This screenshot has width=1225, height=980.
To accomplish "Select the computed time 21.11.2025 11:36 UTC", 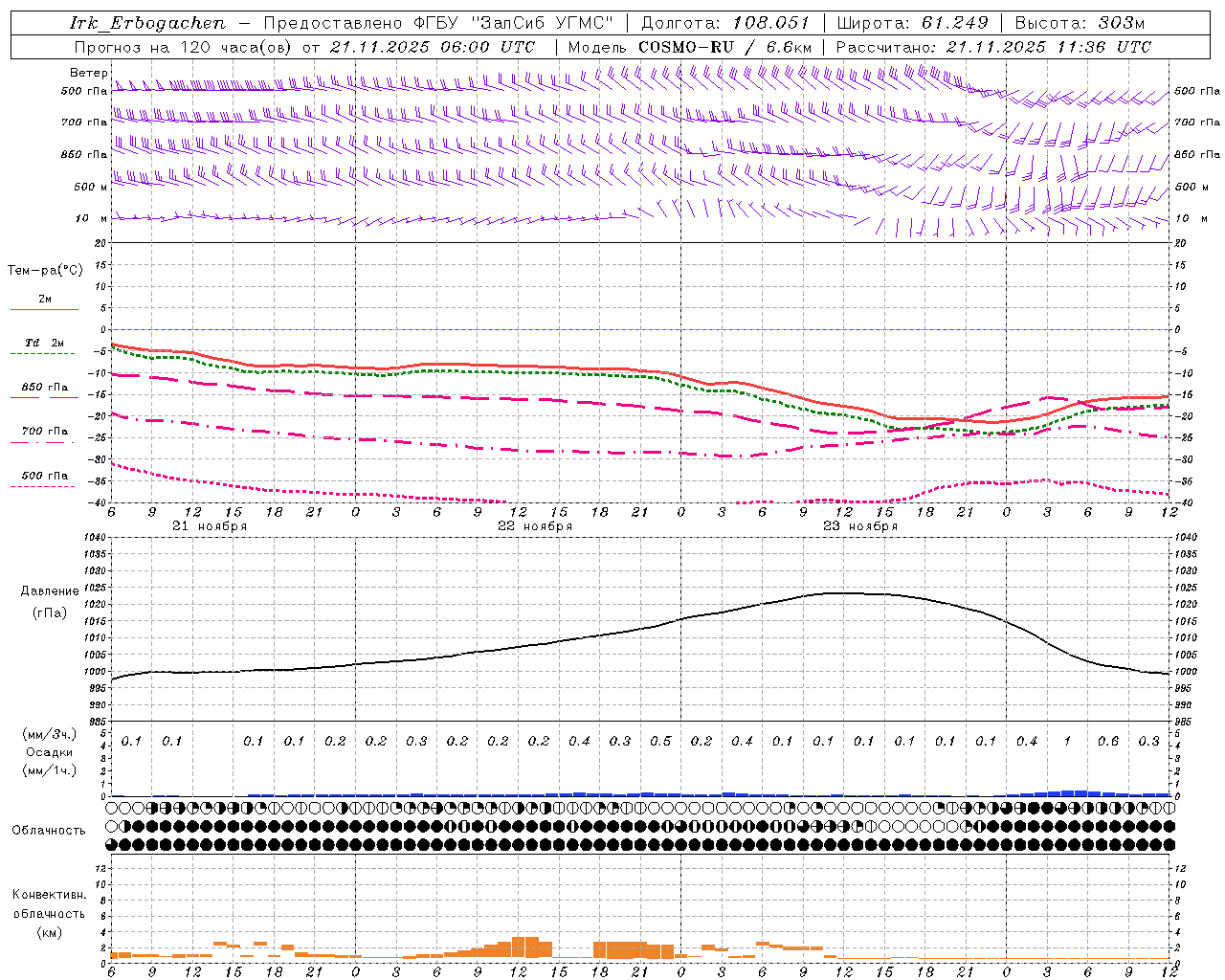I will coord(1048,47).
